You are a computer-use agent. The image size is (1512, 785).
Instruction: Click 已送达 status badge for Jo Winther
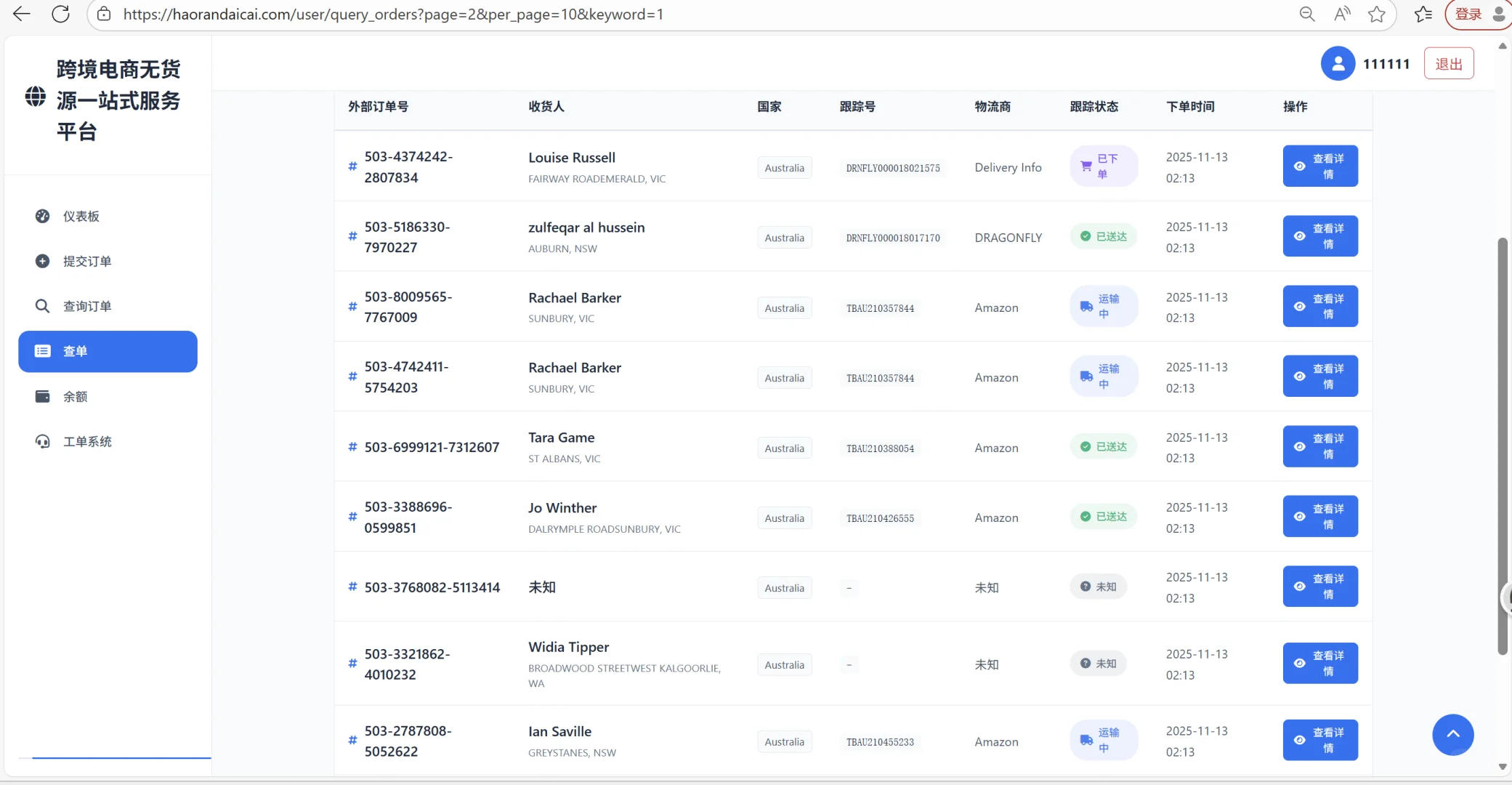point(1103,517)
